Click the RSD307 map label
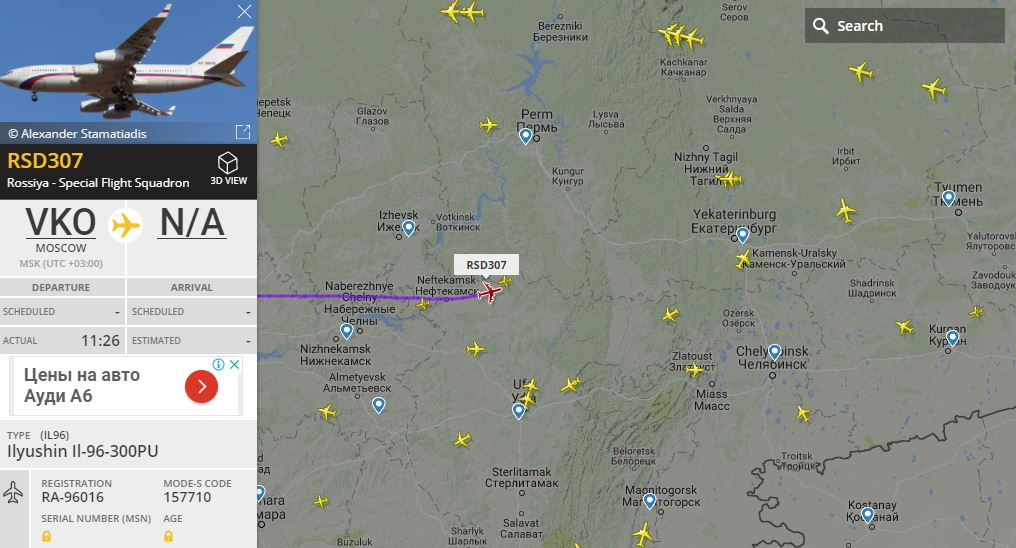Image resolution: width=1016 pixels, height=548 pixels. point(487,264)
